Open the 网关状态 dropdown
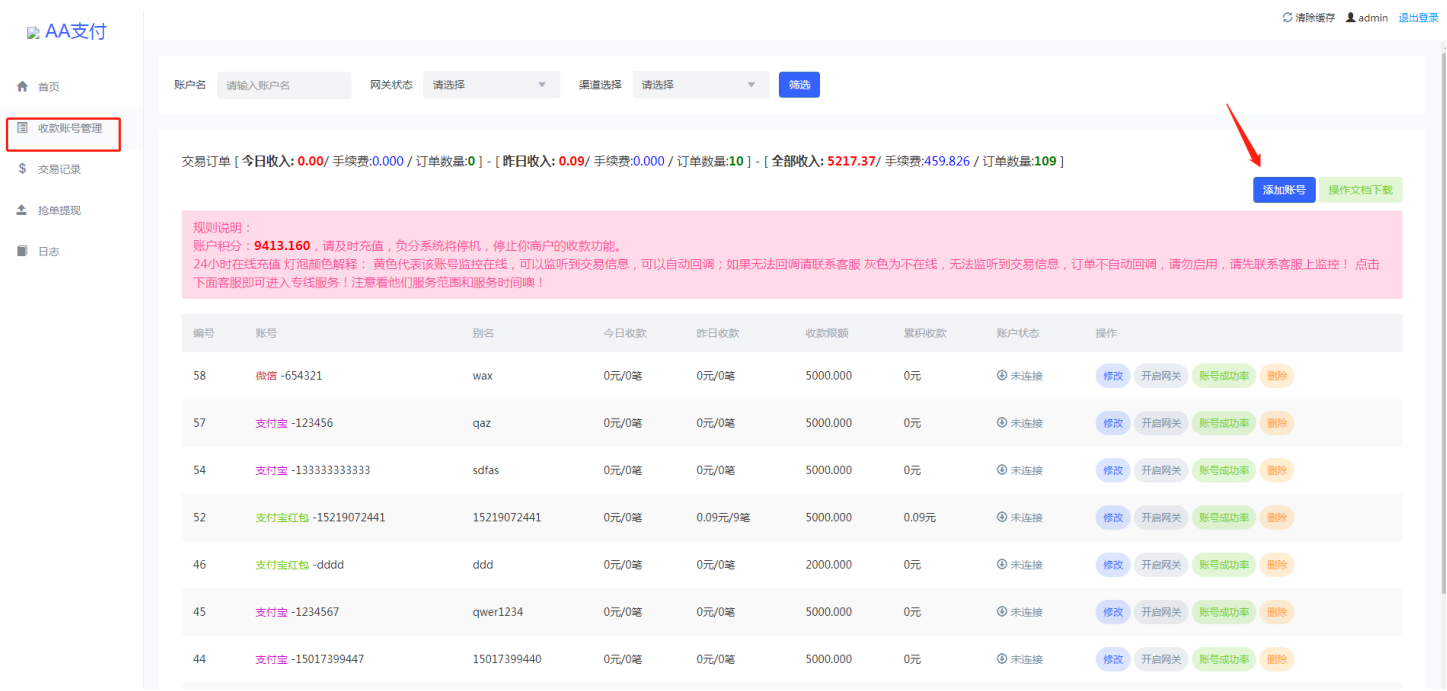Screen dimensions: 1447x691 coord(491,85)
